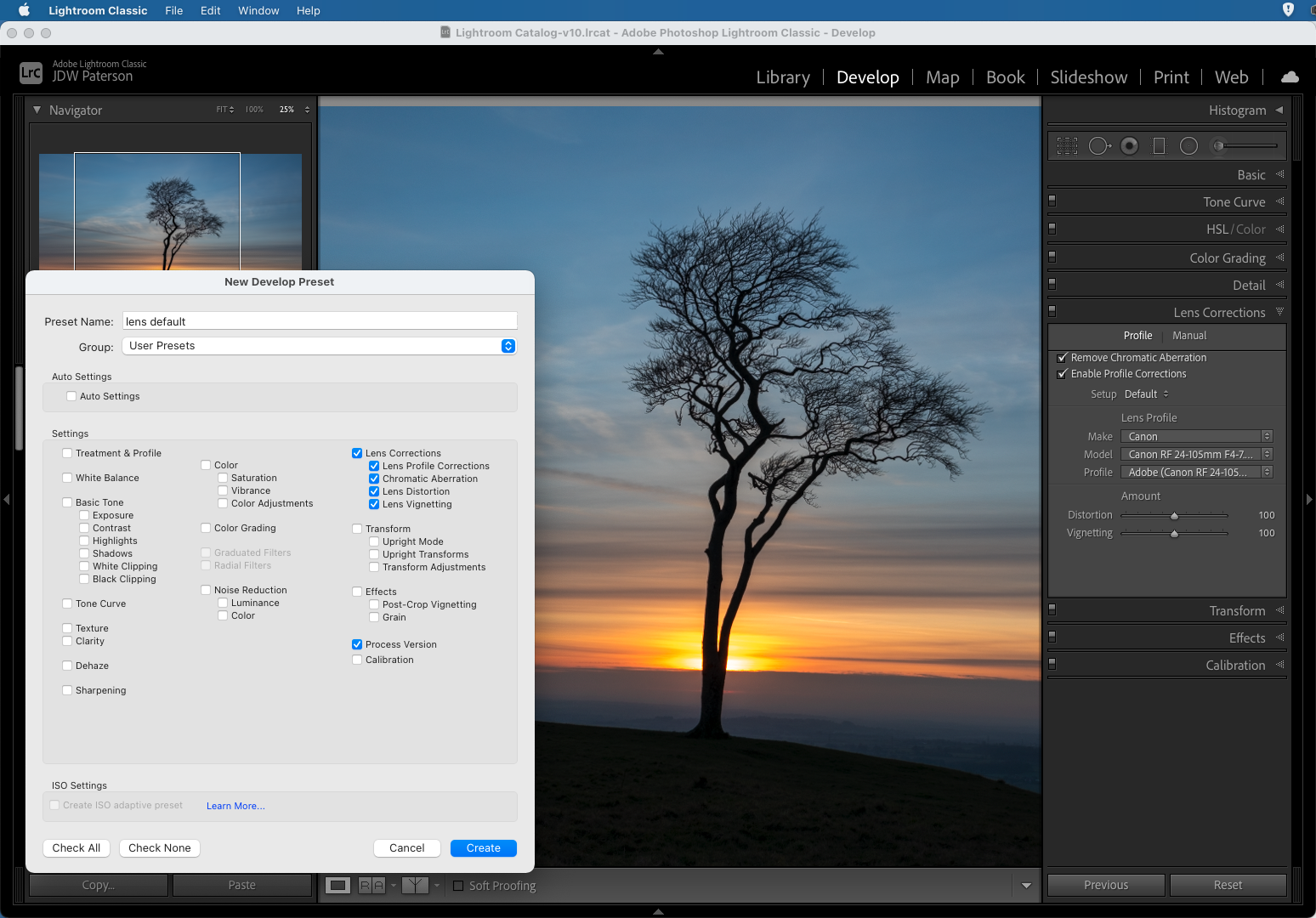The image size is (1316, 918).
Task: Check the White Balance option
Action: (67, 478)
